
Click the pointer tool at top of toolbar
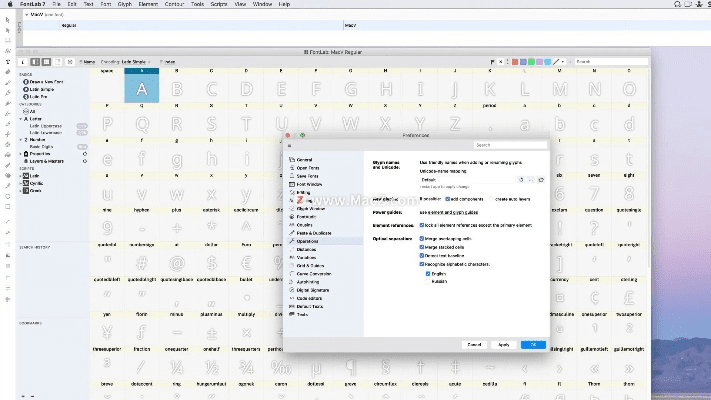8,21
